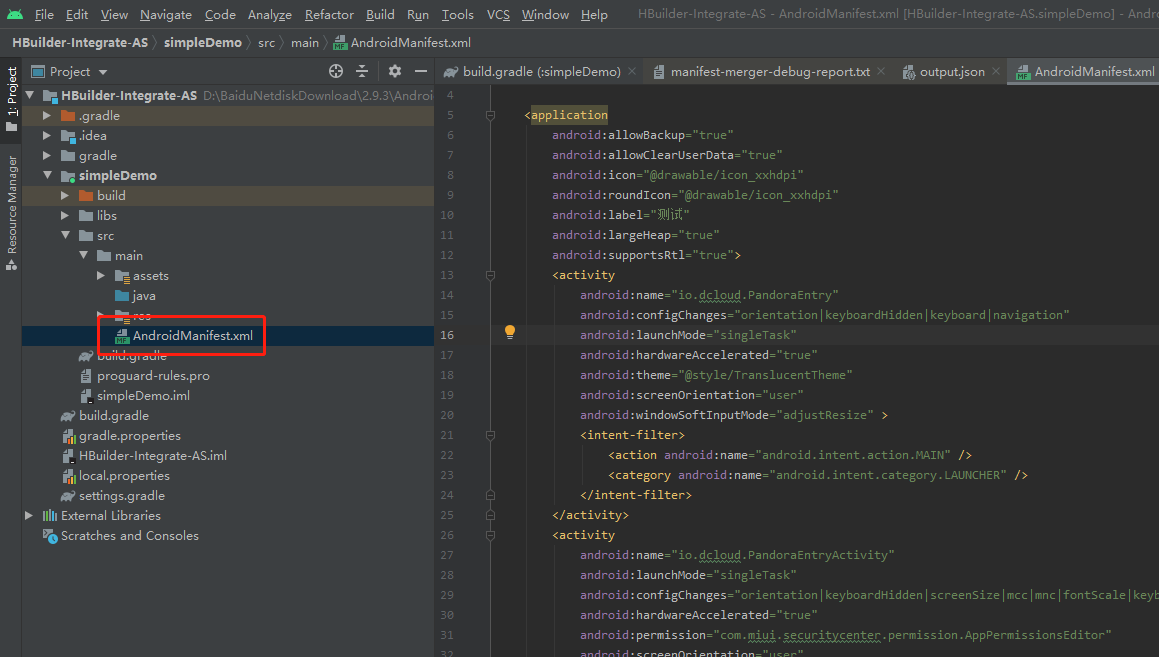
Task: Open the Navigate menu
Action: pyautogui.click(x=166, y=14)
